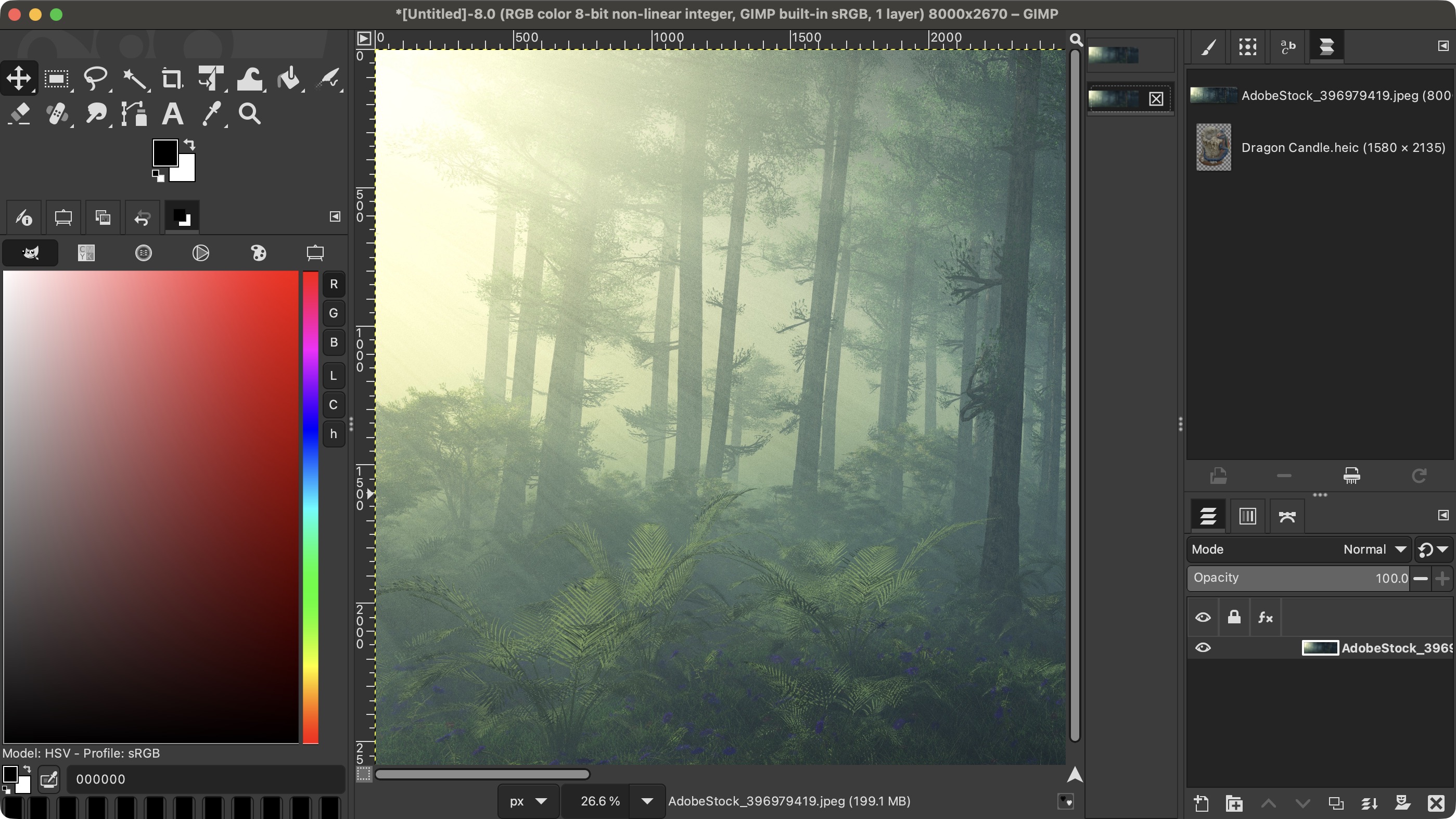Select the Free Select lasso tool
Viewport: 1456px width, 819px height.
point(96,78)
